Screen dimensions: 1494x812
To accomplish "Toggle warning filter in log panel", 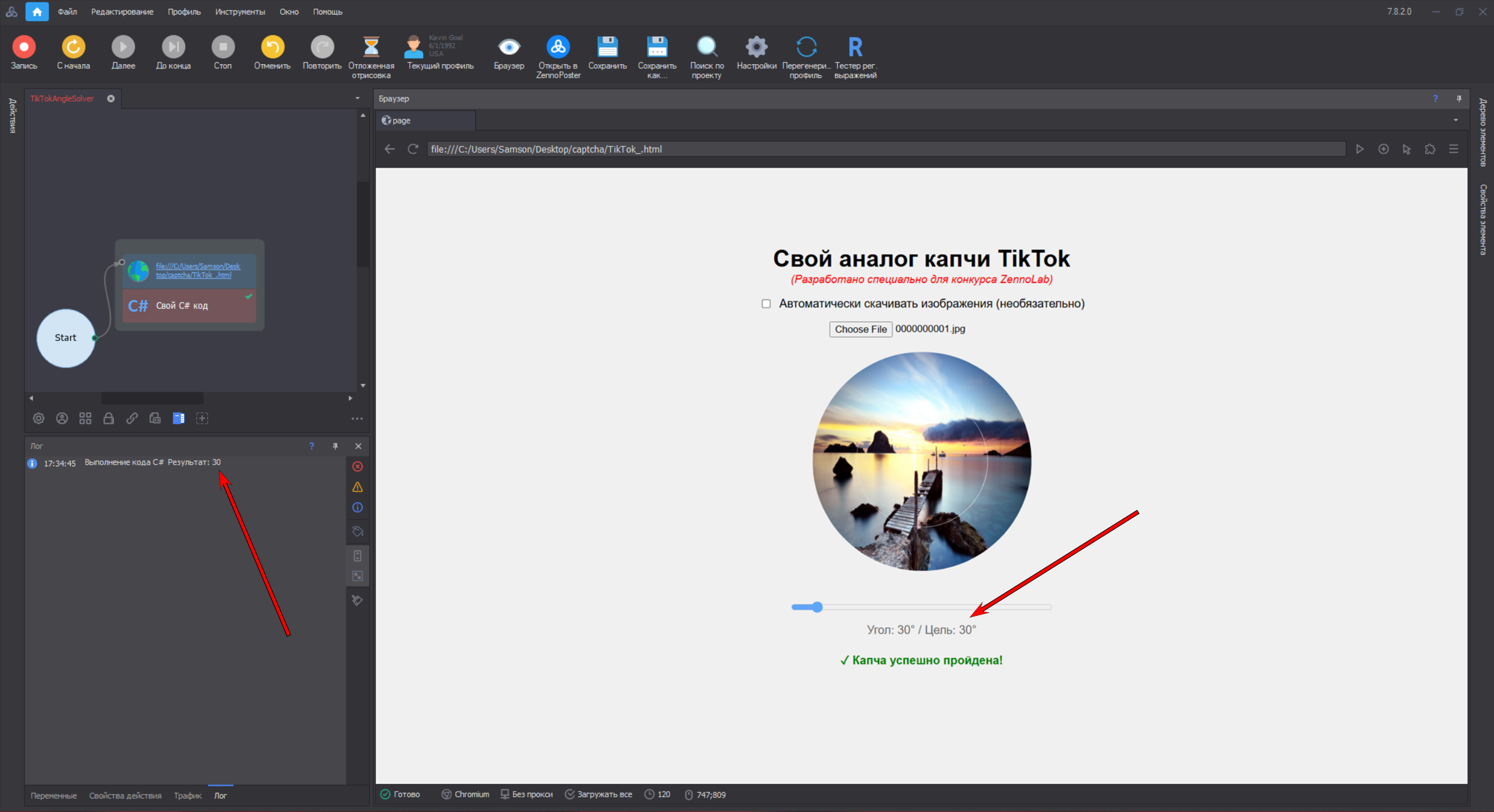I will pos(358,487).
